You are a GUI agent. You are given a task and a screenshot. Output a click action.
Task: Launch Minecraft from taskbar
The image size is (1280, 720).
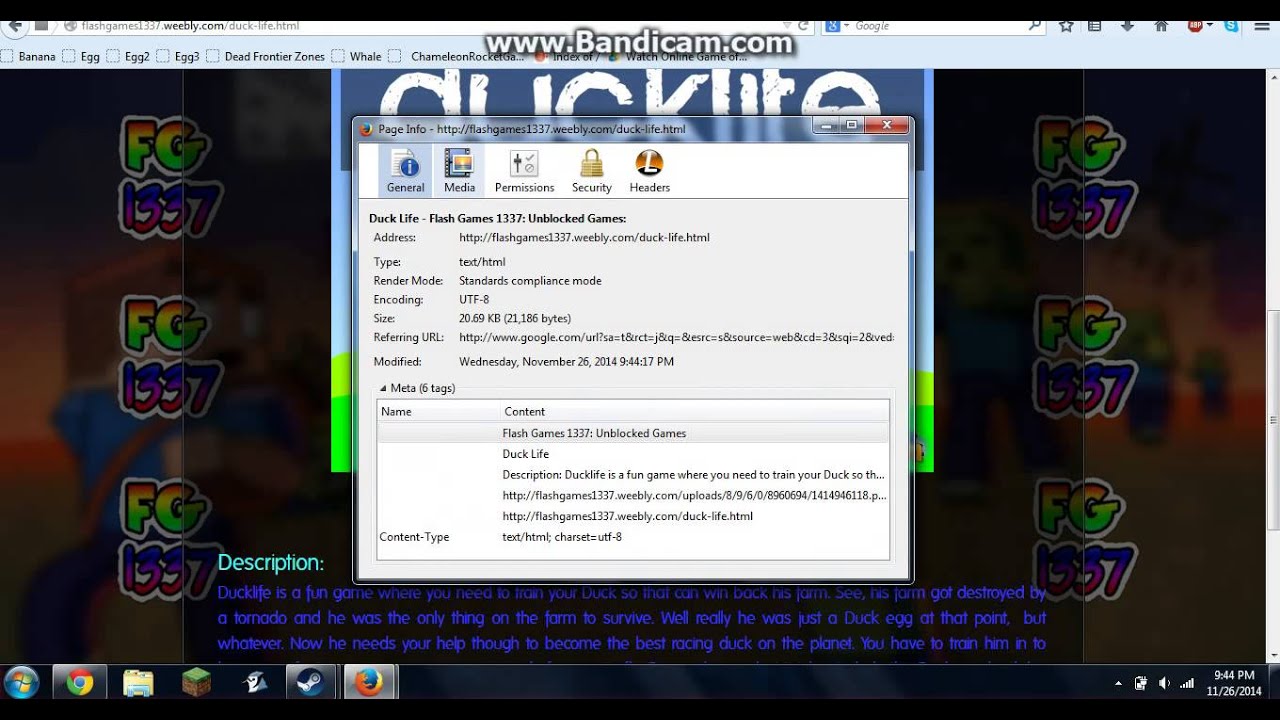click(196, 683)
